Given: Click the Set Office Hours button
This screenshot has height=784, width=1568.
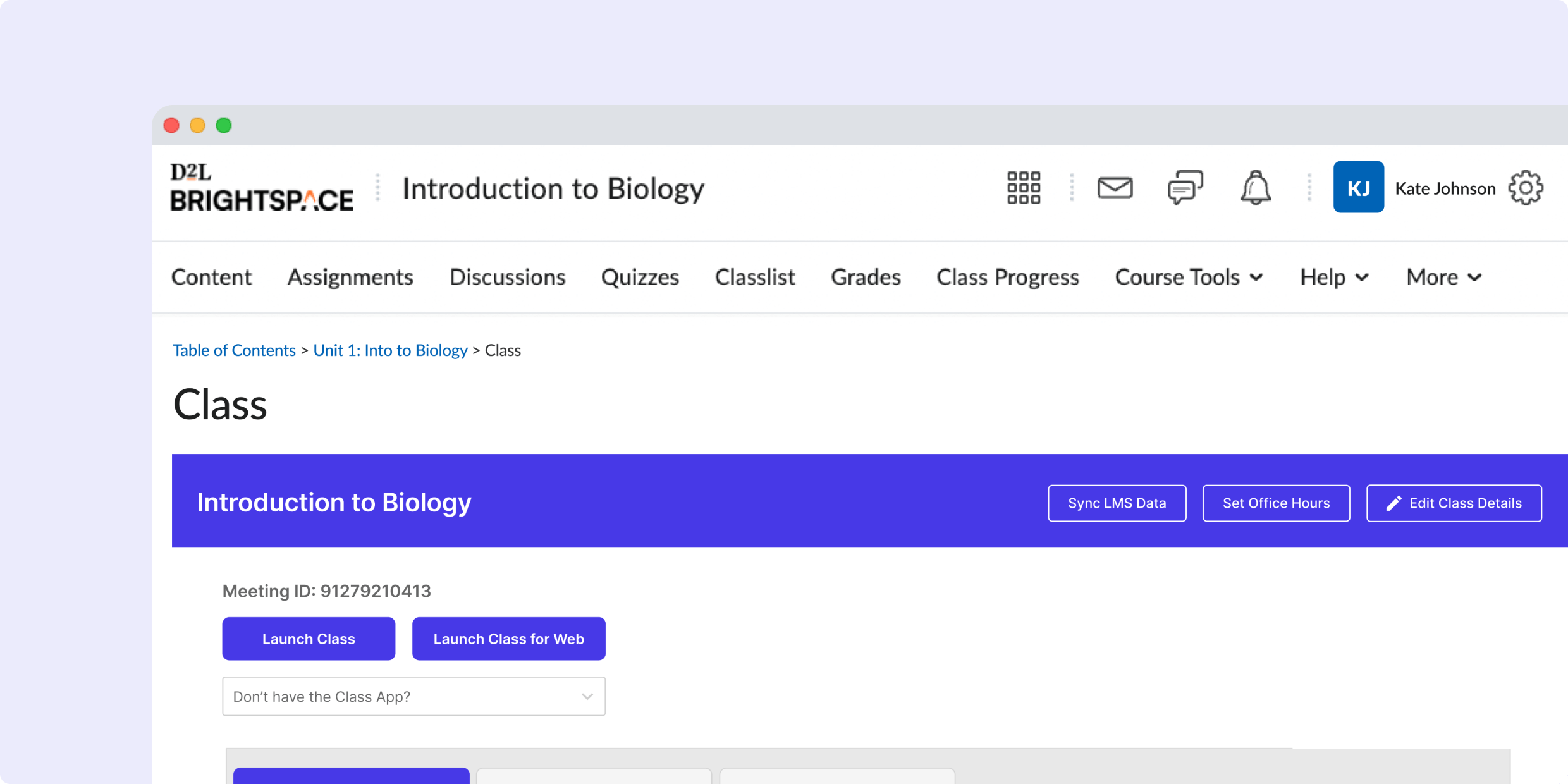Looking at the screenshot, I should [x=1276, y=503].
